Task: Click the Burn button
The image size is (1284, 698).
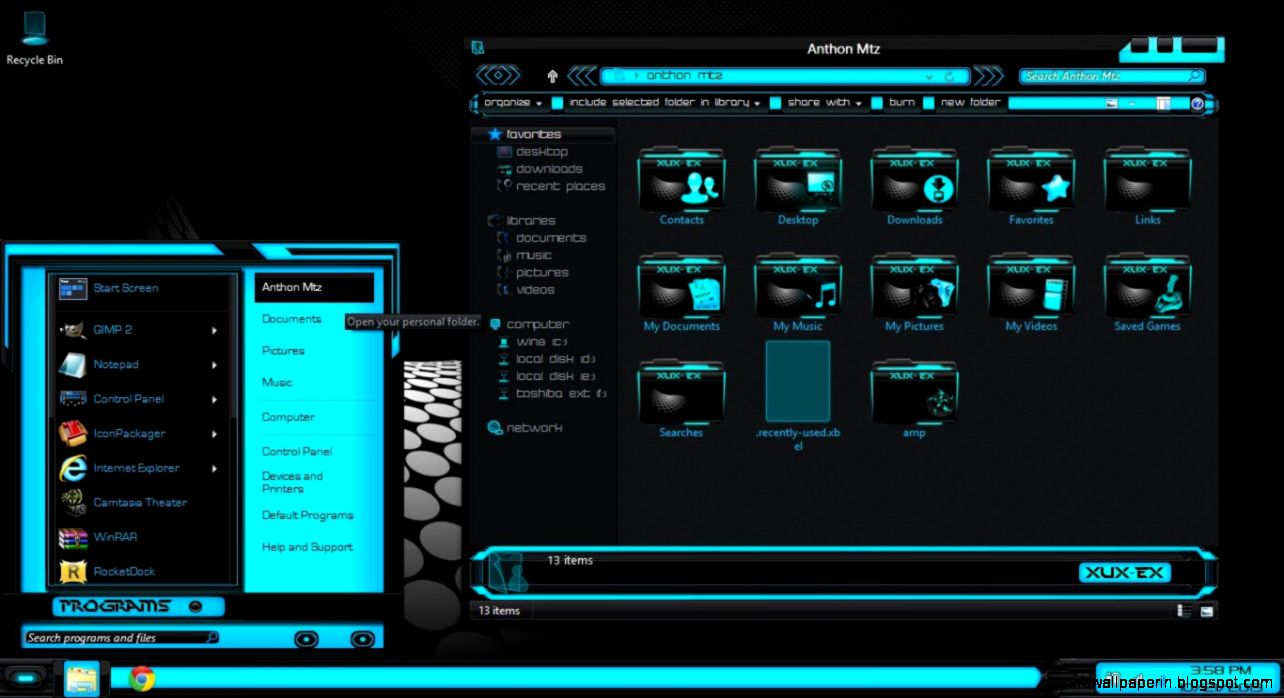Action: click(x=900, y=102)
